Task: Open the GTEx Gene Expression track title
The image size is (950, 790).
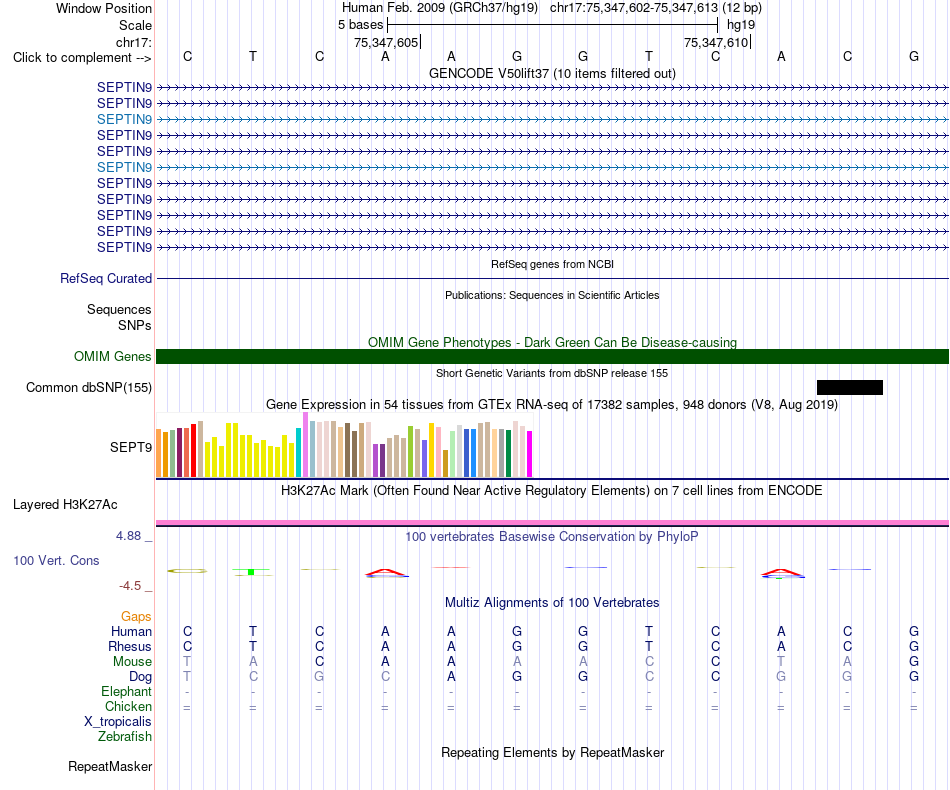Action: coord(552,405)
